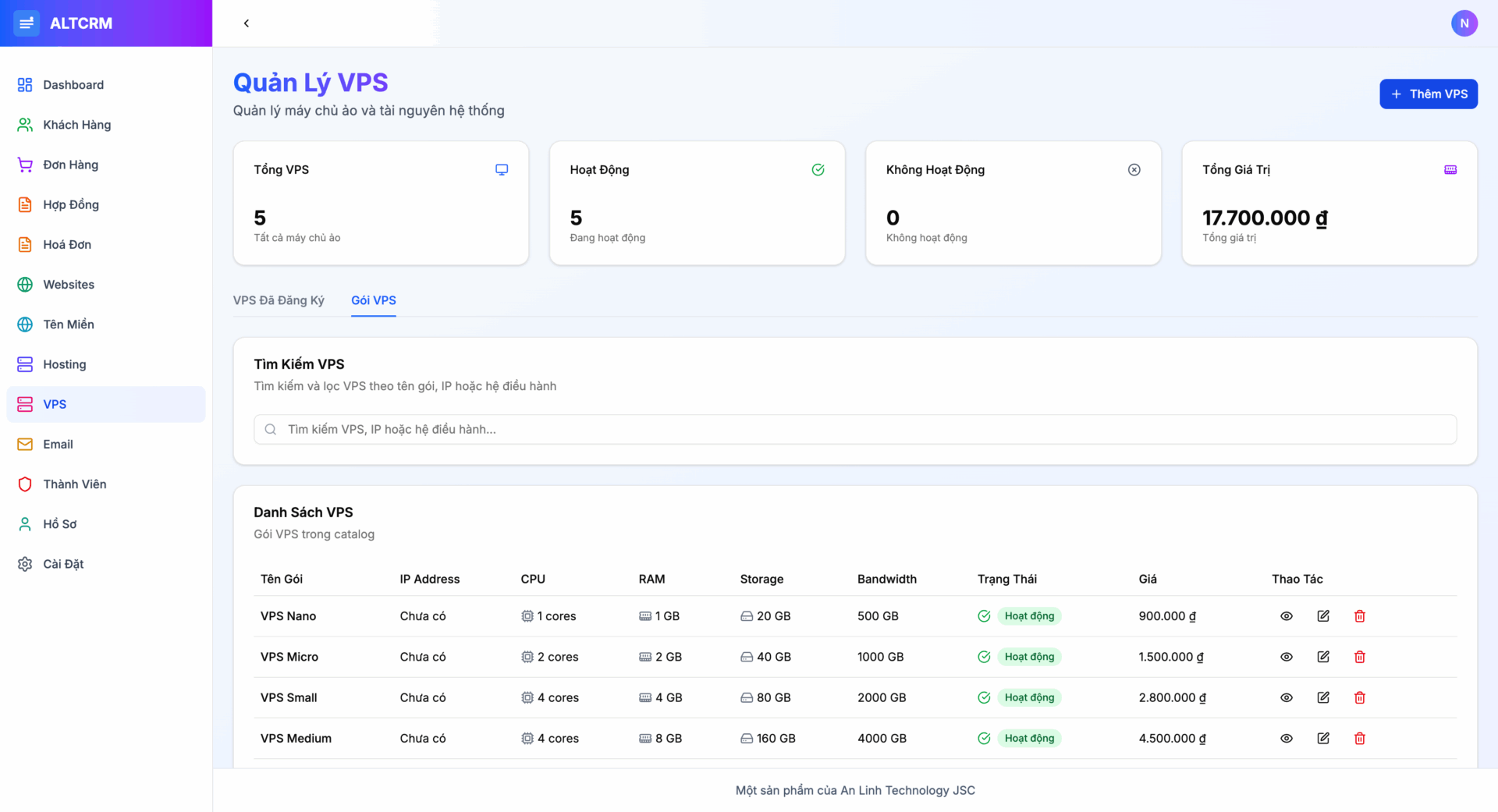View VPS Small using the eye icon
The height and width of the screenshot is (812, 1498).
pos(1287,697)
